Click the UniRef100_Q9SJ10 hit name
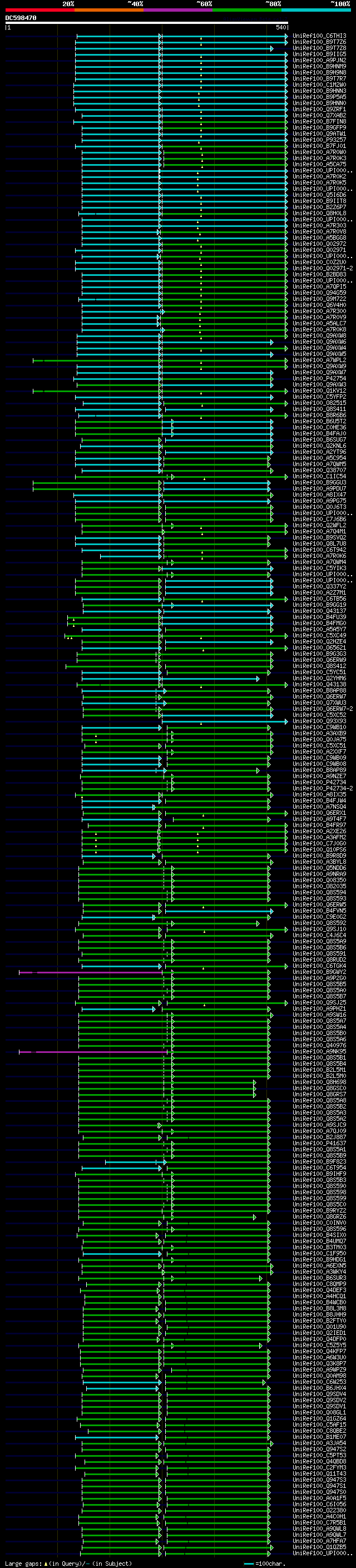Viewport: 356px width, 1568px height. [x=319, y=929]
